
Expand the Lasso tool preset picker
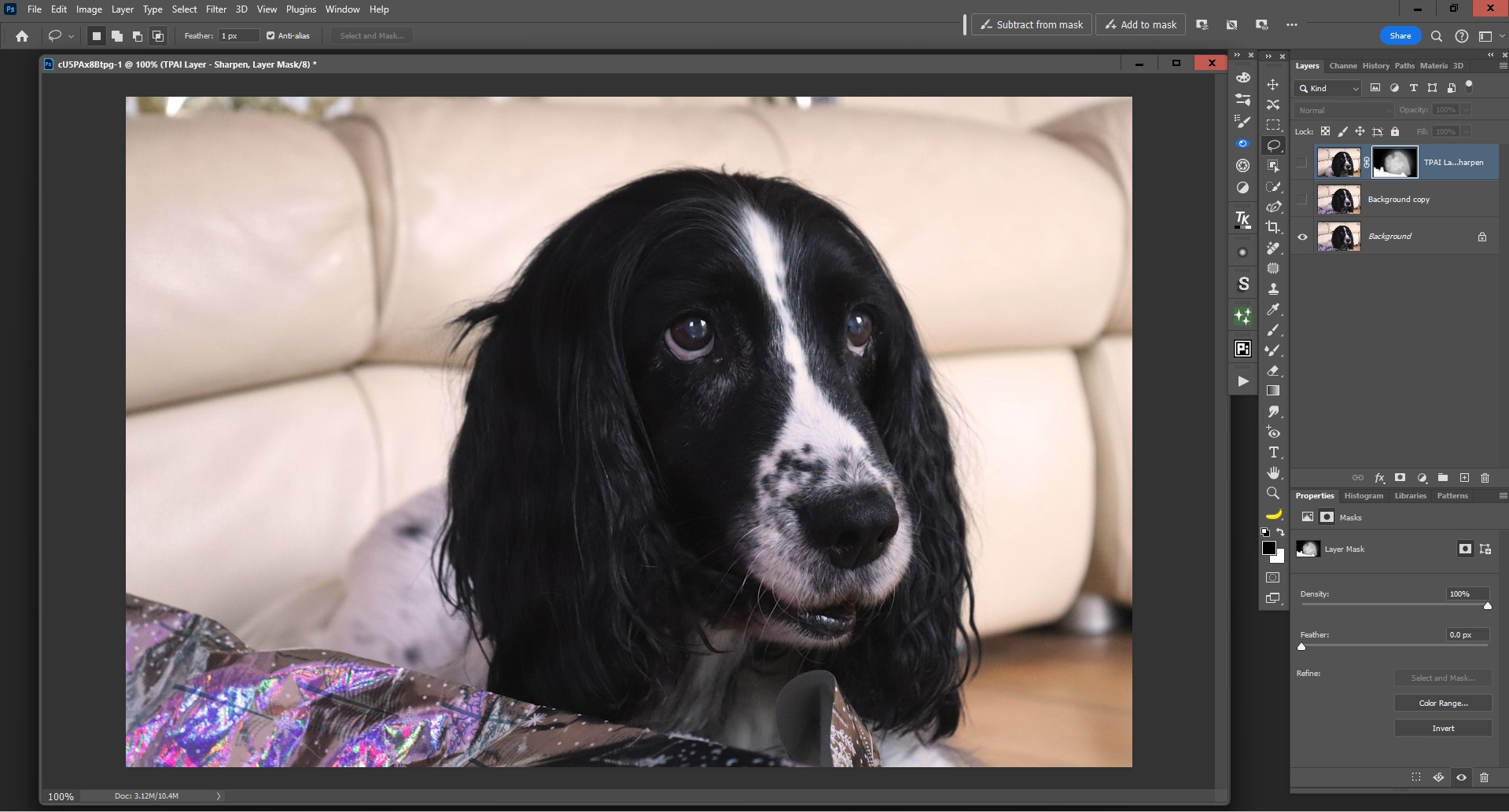point(61,36)
